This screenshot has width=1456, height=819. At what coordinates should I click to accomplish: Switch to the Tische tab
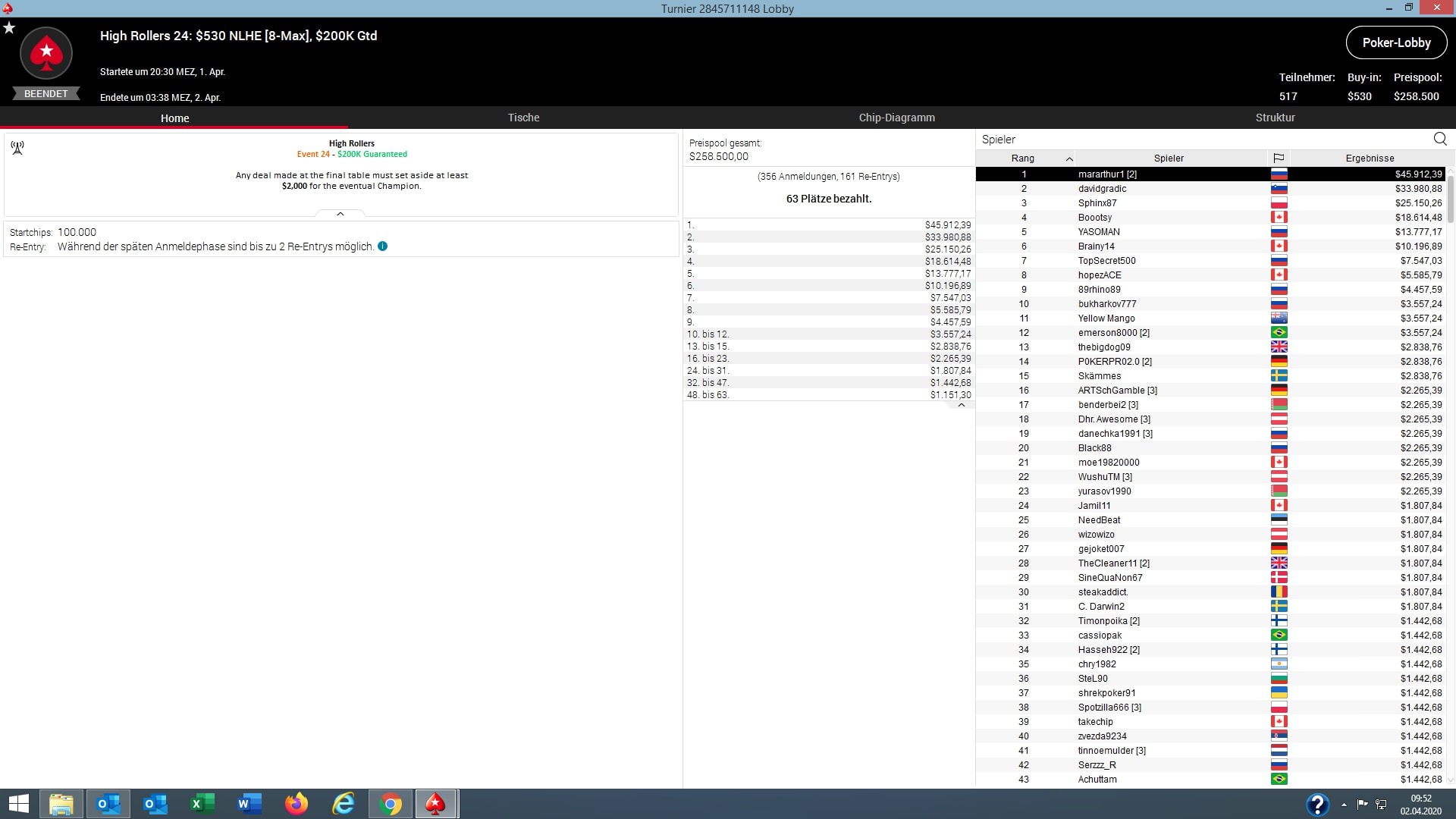pyautogui.click(x=523, y=118)
